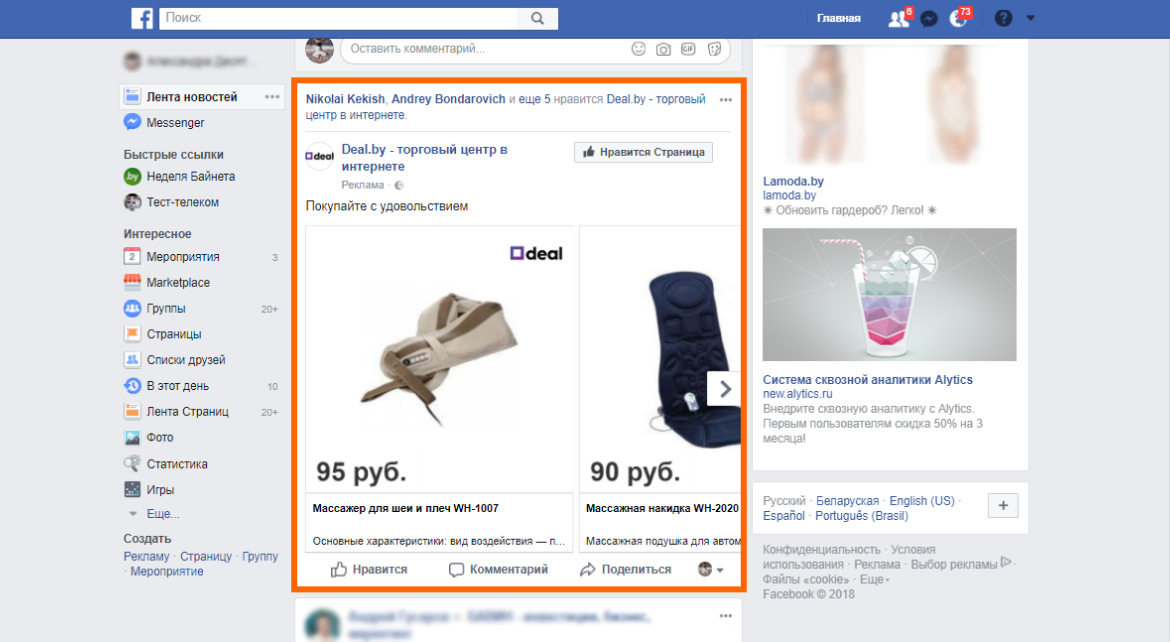Click the Статистика sidebar icon
This screenshot has height=642, width=1170.
coord(132,464)
